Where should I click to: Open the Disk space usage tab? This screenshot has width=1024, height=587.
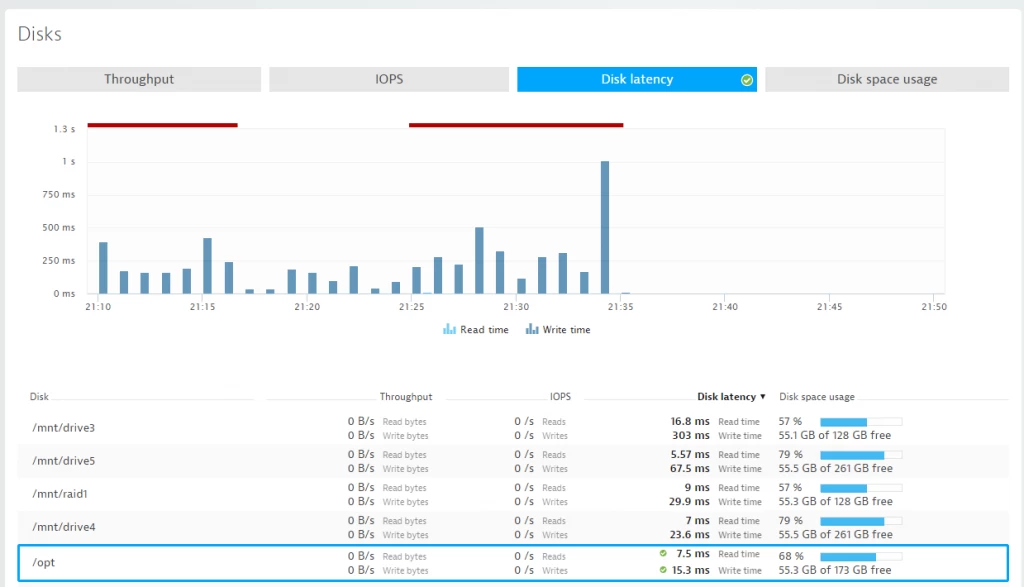[887, 79]
